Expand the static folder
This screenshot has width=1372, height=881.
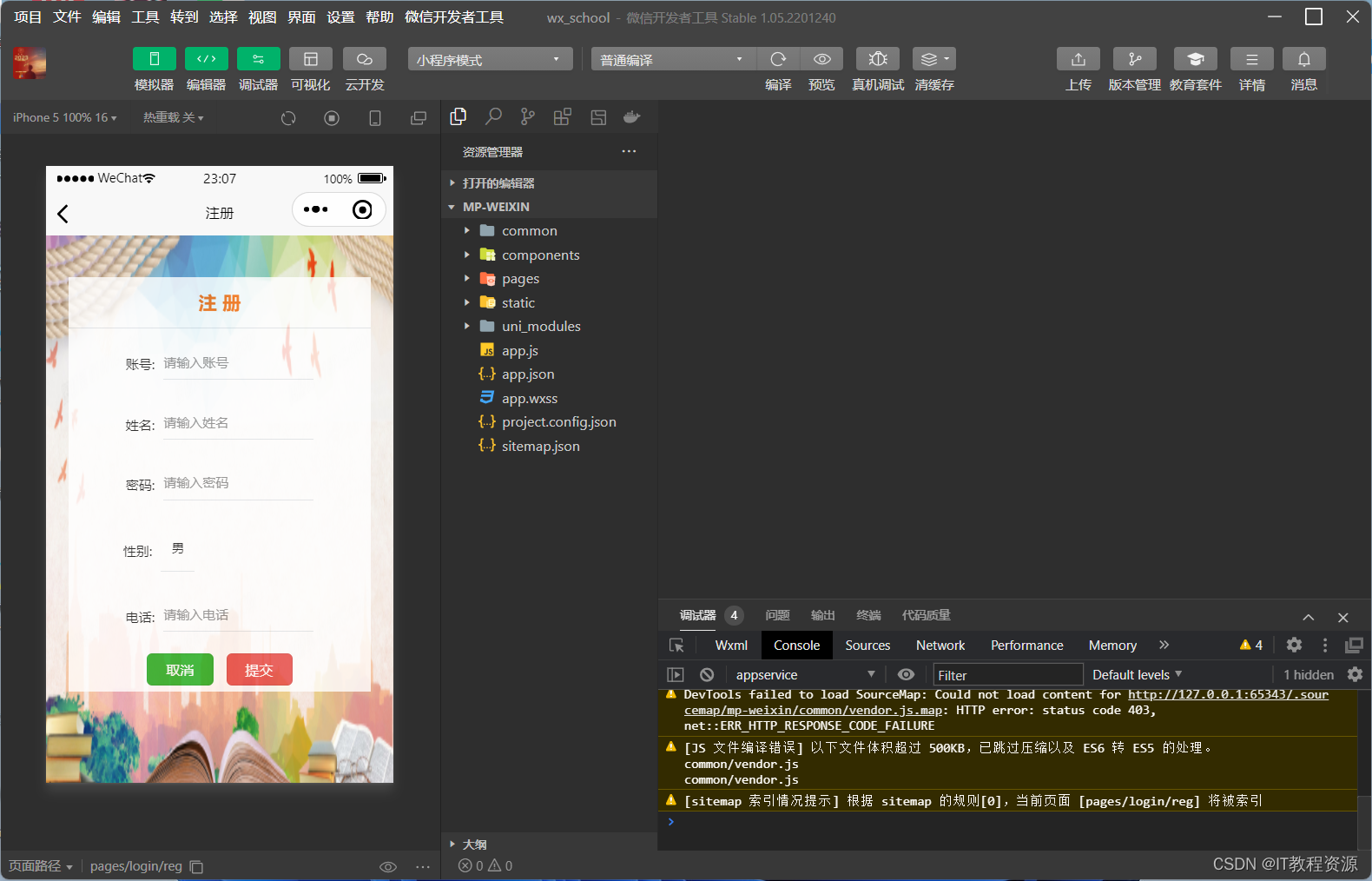[549, 302]
